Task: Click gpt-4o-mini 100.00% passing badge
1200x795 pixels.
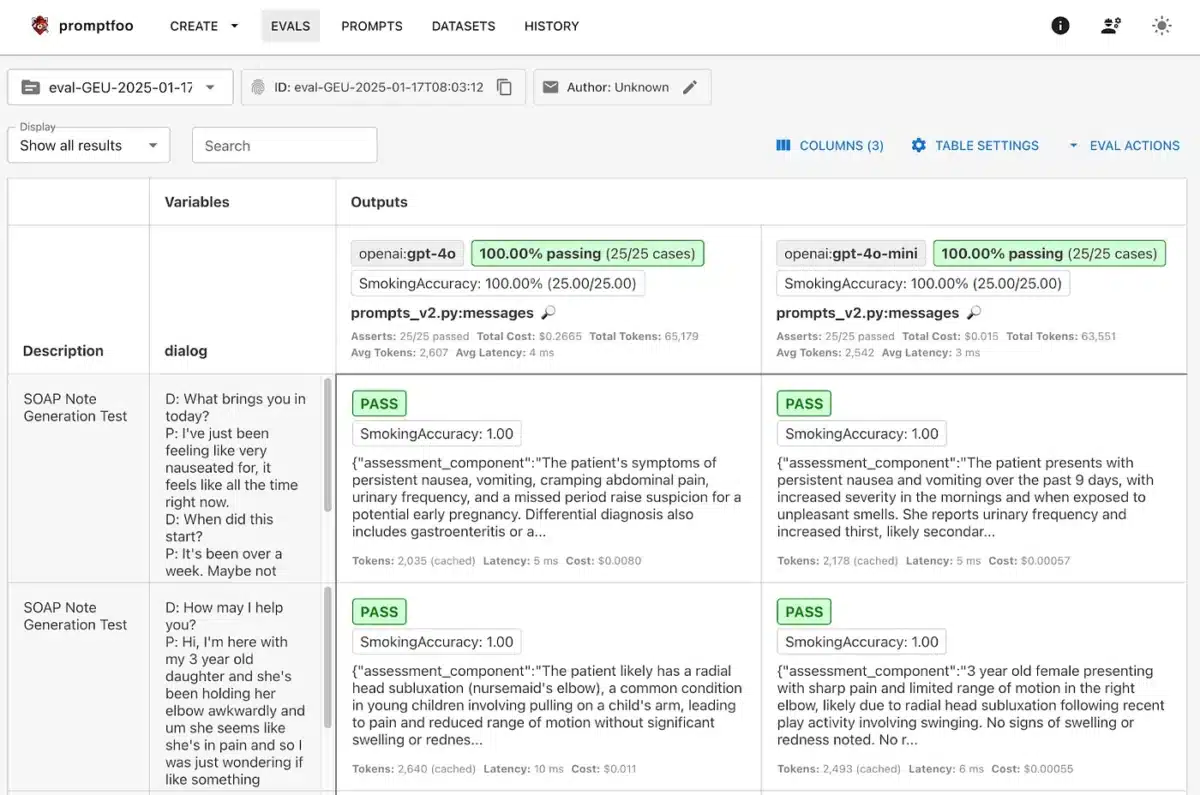Action: 1050,253
